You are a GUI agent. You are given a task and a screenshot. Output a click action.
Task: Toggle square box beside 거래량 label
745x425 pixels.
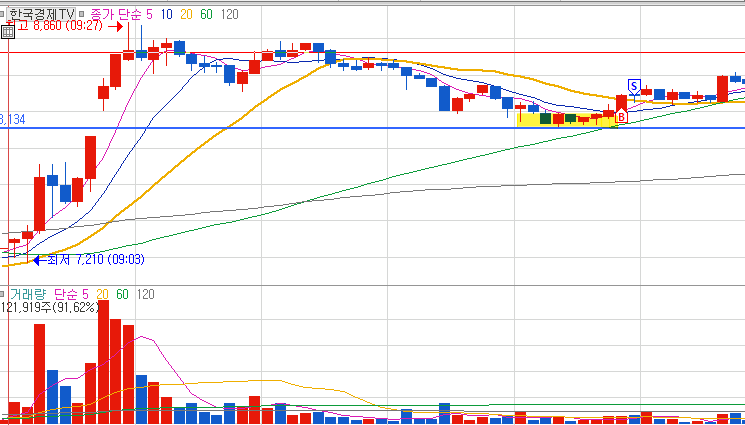point(2,294)
